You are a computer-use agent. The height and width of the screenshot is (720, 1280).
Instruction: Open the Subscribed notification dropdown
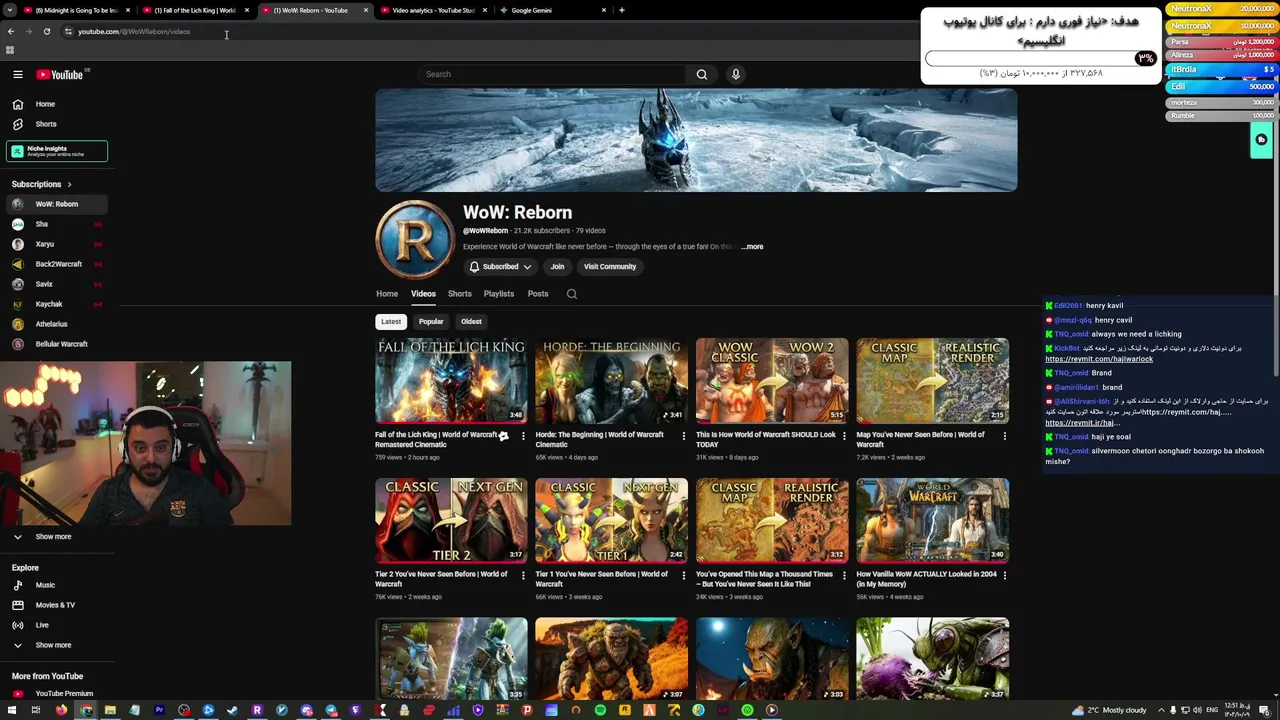point(500,267)
